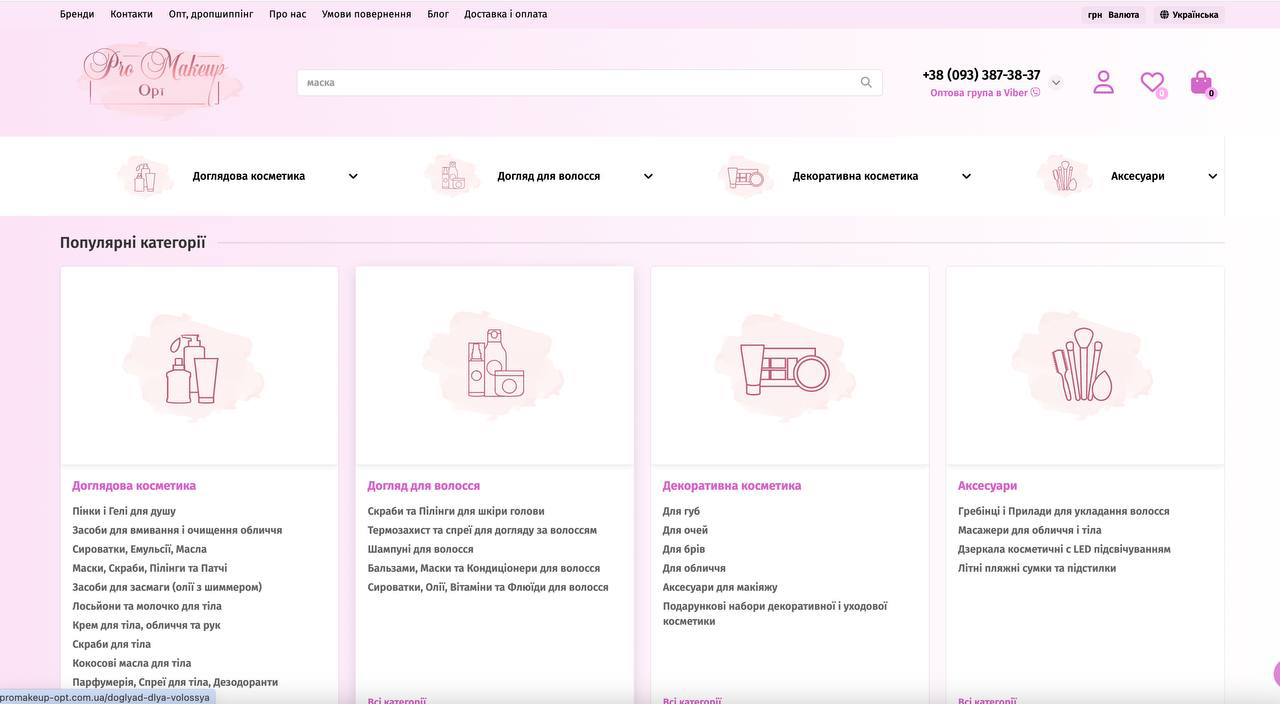Open the Догляд для волосся category card image
Image resolution: width=1280 pixels, height=704 pixels.
(495, 366)
